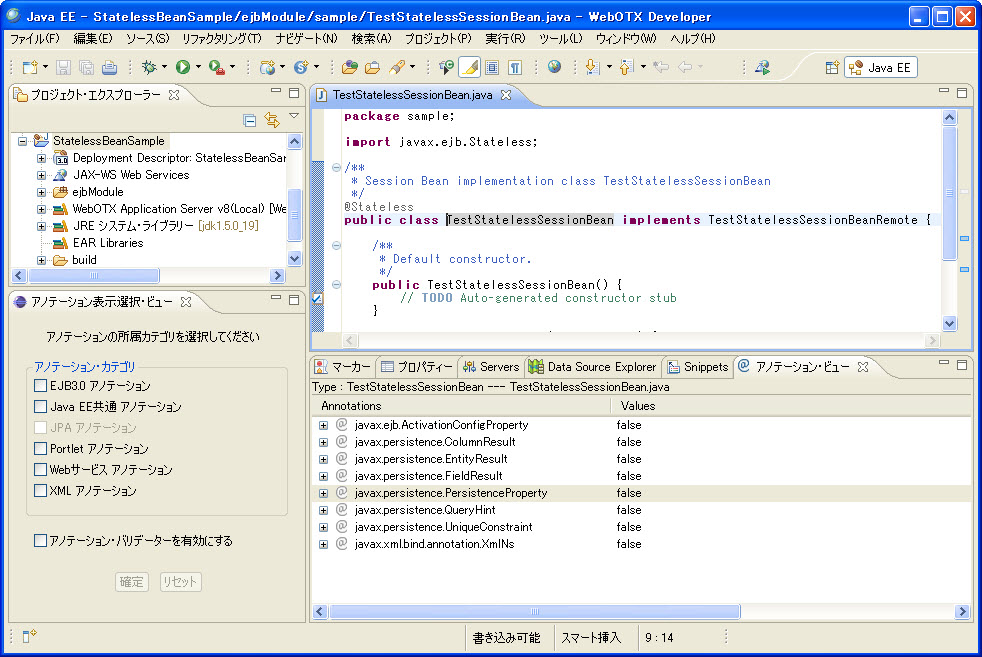Click the Debug bug icon
This screenshot has width=982, height=657.
[x=149, y=67]
